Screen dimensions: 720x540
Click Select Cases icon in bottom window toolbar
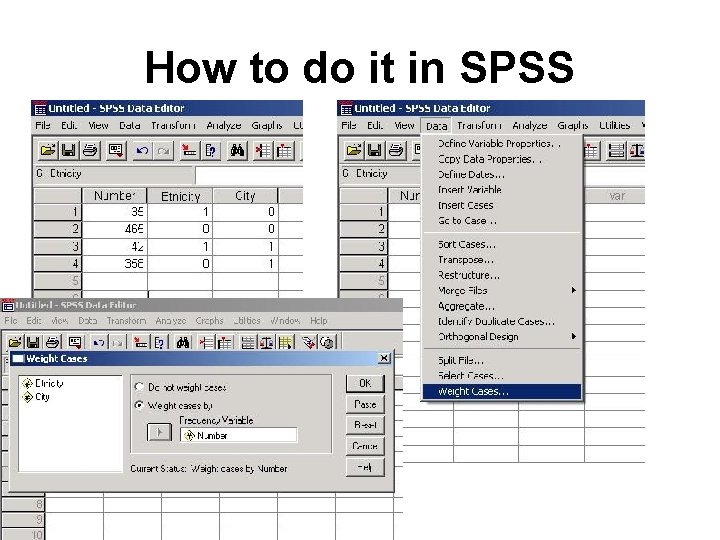click(x=285, y=343)
